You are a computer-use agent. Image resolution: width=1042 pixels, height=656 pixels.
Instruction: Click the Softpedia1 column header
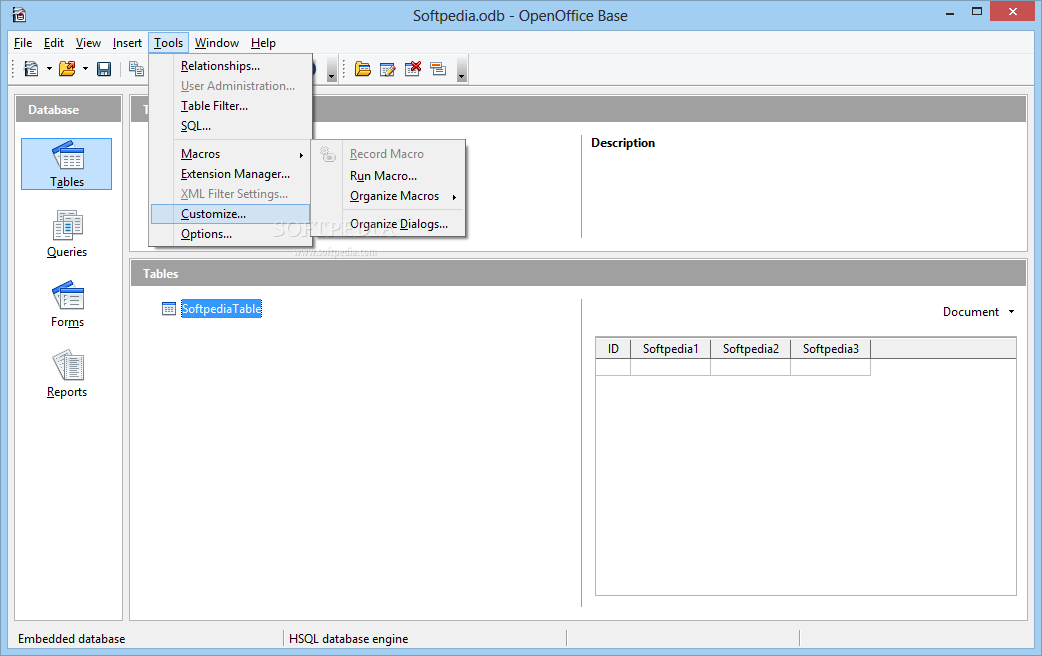671,348
